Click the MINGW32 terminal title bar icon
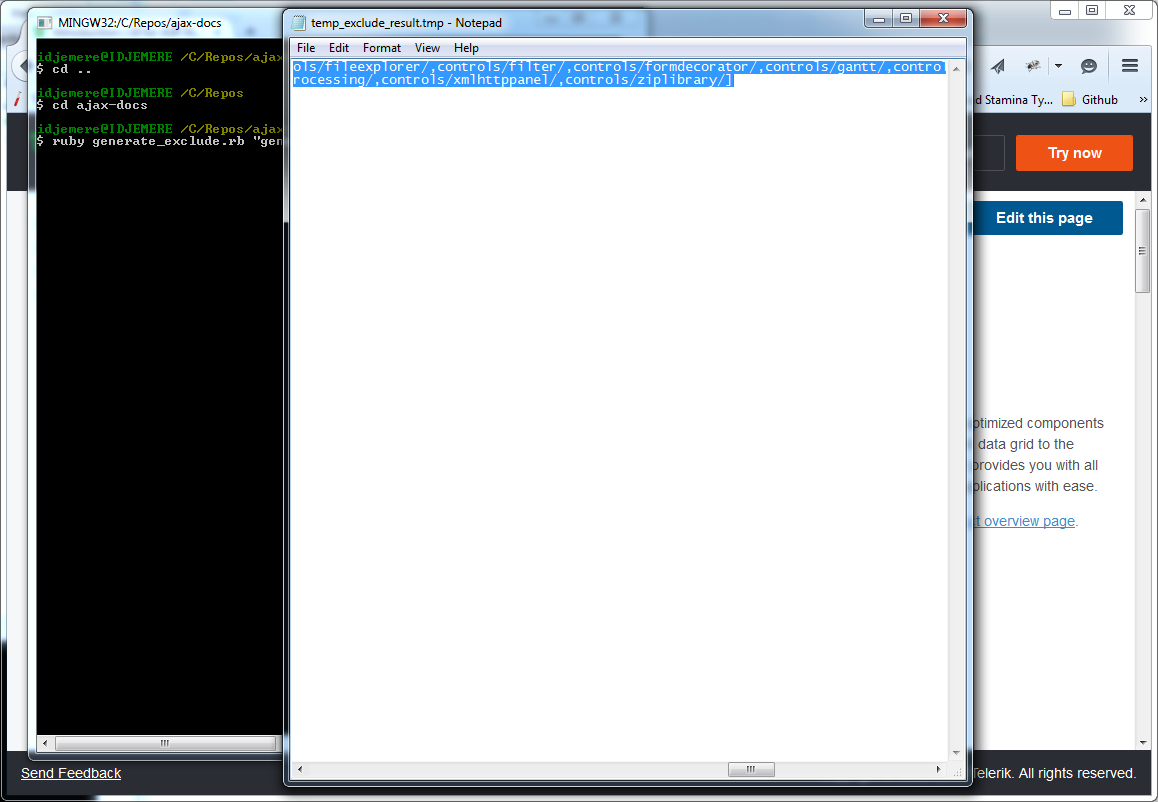Screen dimensions: 1158x802 click(45, 22)
